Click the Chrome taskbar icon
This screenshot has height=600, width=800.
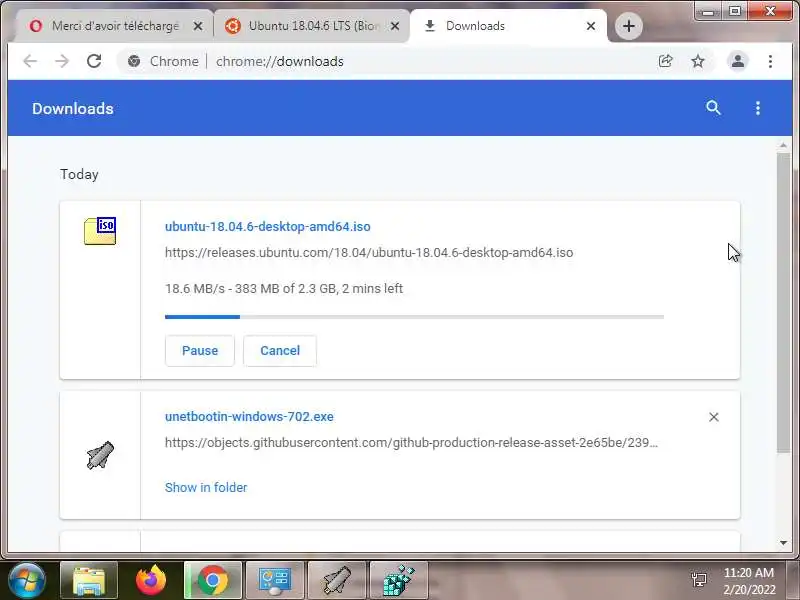[213, 580]
